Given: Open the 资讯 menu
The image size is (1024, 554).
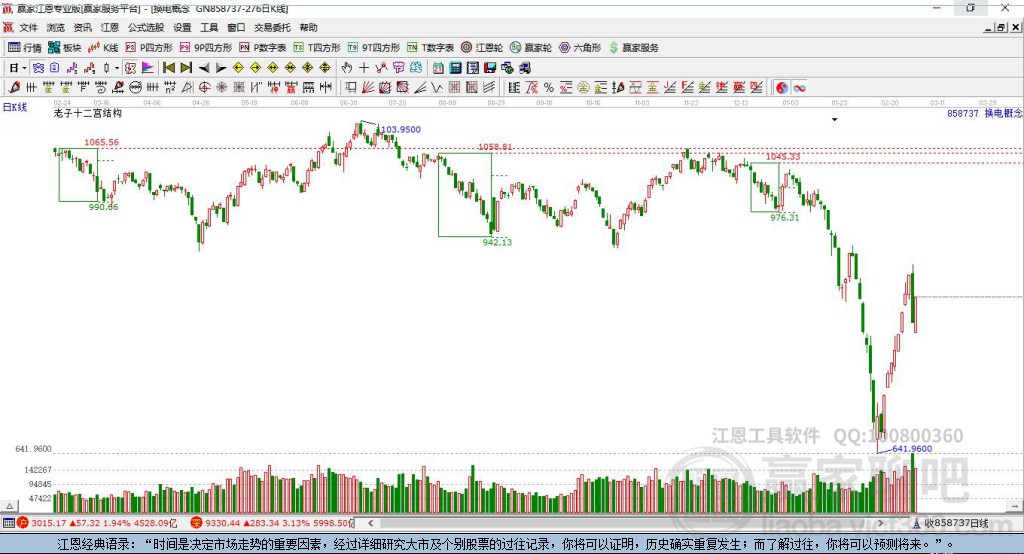Looking at the screenshot, I should tap(82, 27).
